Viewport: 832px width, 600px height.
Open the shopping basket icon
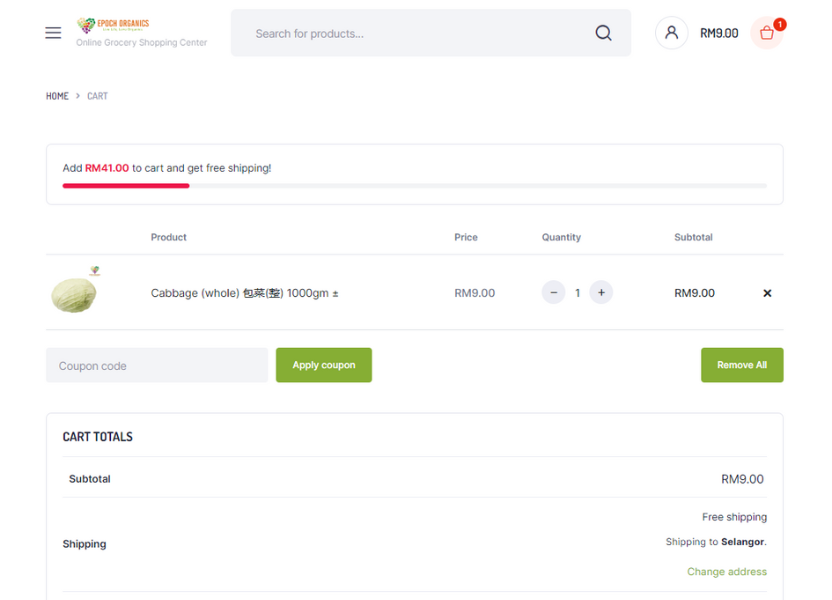767,33
